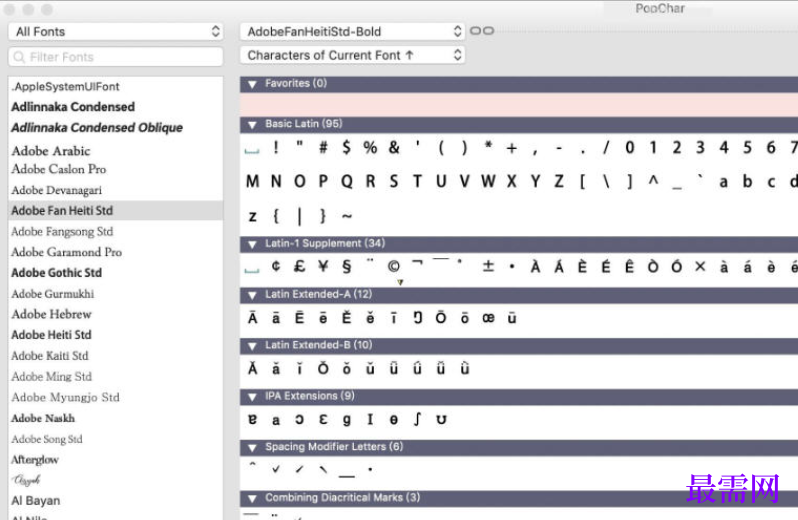Pick the capital Q character
The width and height of the screenshot is (798, 520).
(347, 182)
